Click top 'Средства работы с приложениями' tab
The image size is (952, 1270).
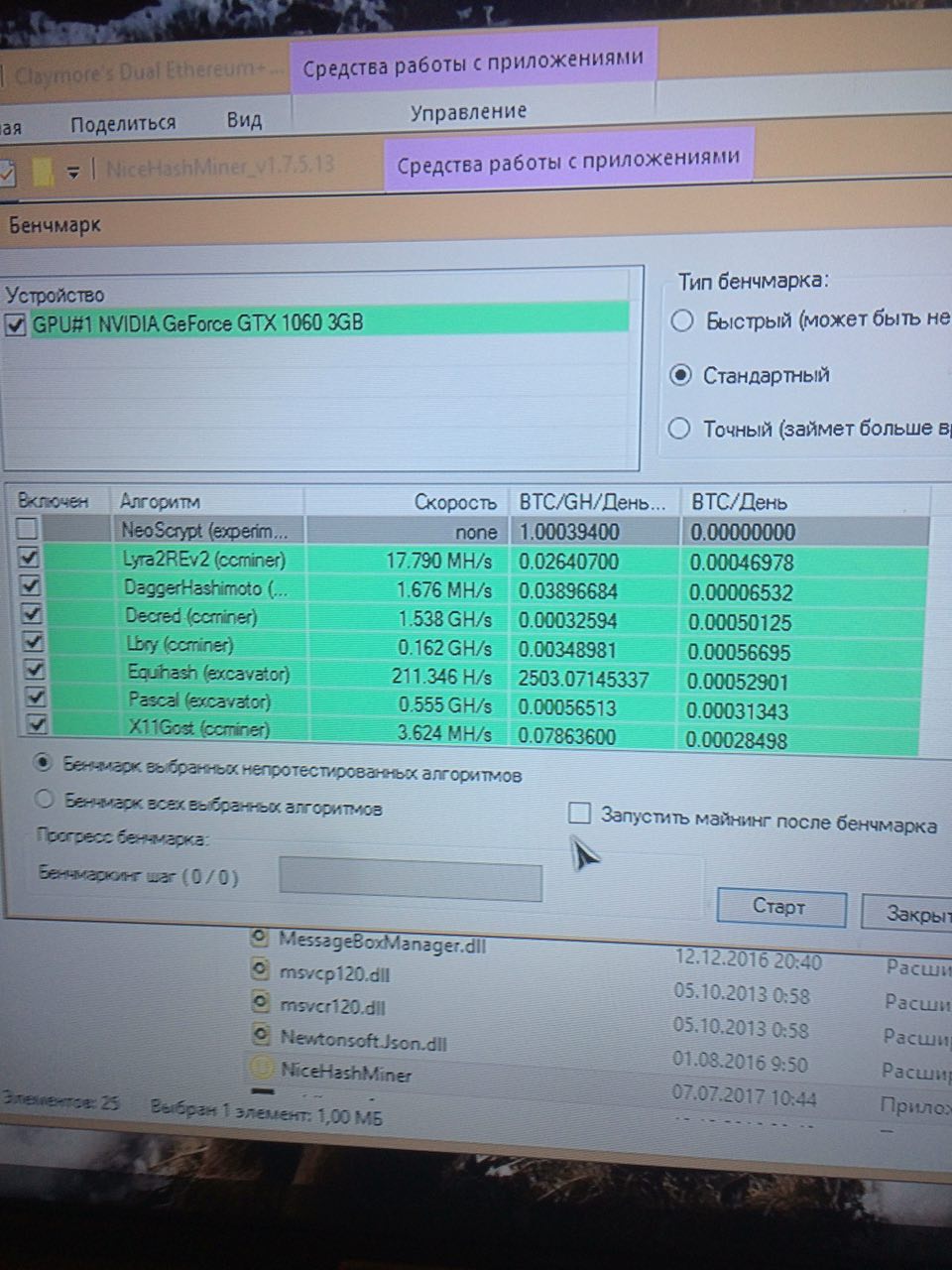[x=473, y=65]
